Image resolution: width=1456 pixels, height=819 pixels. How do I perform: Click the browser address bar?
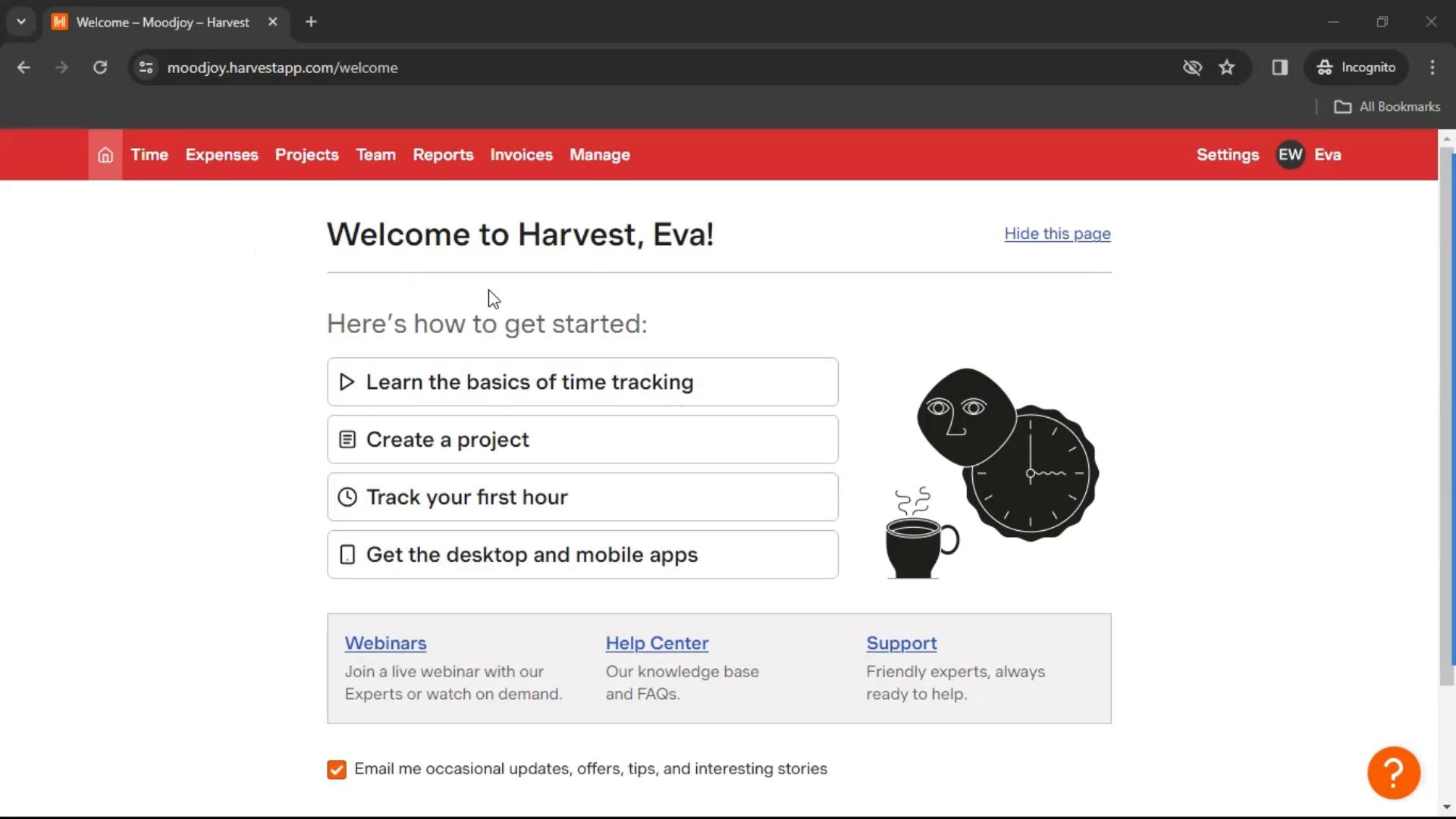click(282, 67)
